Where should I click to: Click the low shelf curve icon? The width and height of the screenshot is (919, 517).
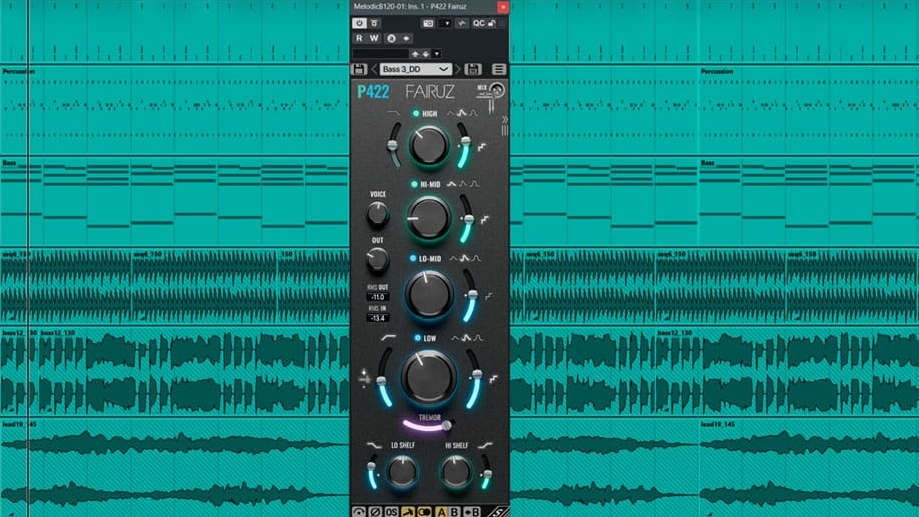coord(374,445)
